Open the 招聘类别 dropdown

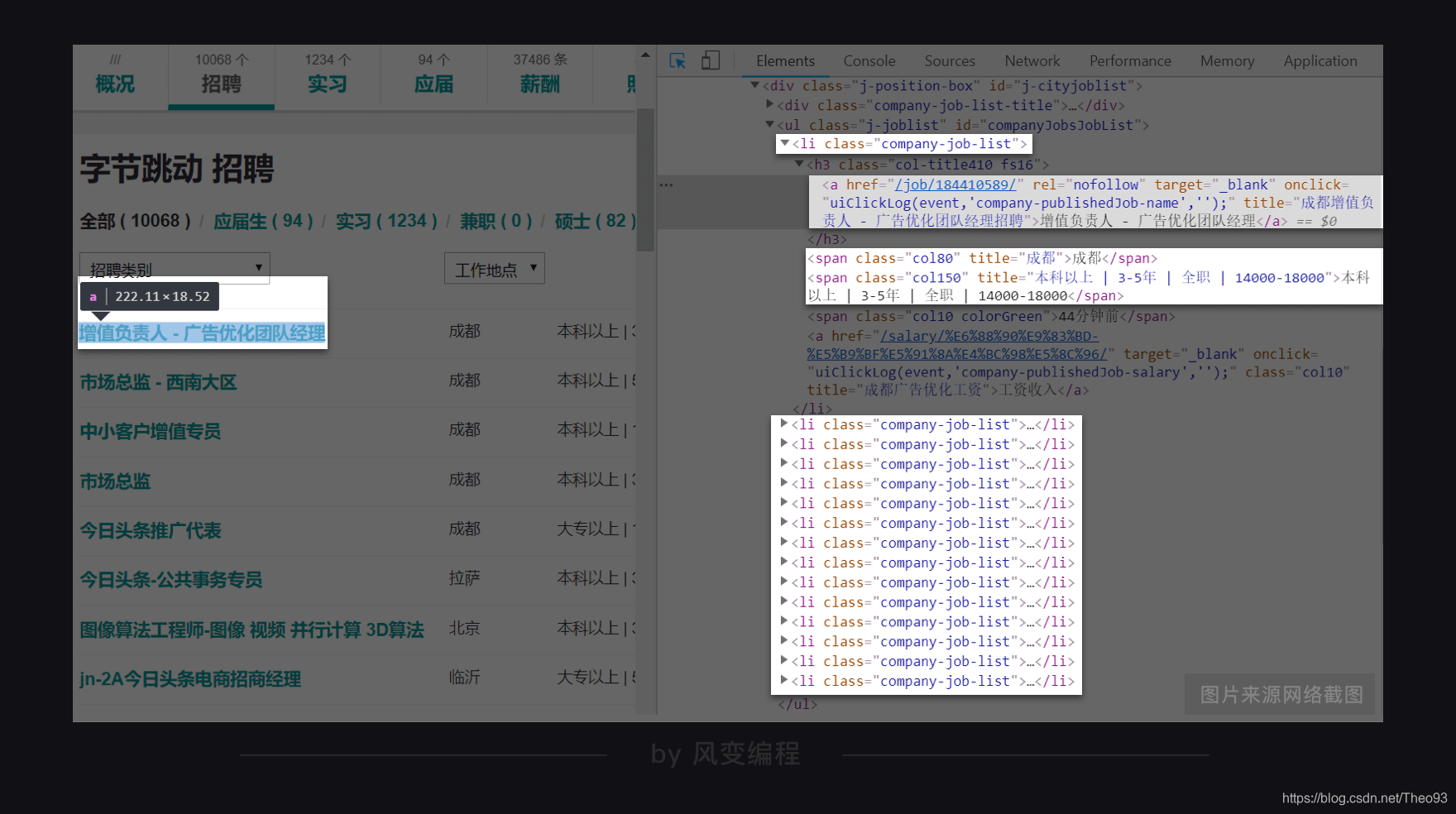coord(175,269)
